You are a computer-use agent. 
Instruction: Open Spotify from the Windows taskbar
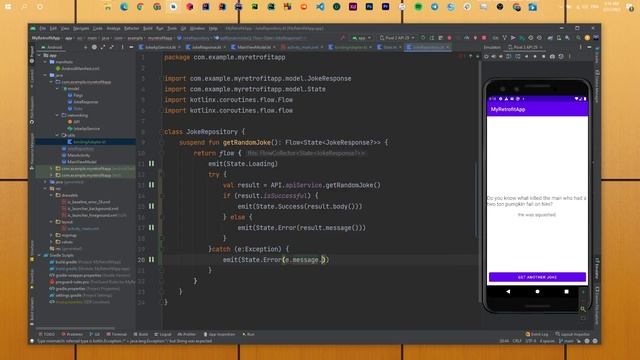tap(418, 7)
